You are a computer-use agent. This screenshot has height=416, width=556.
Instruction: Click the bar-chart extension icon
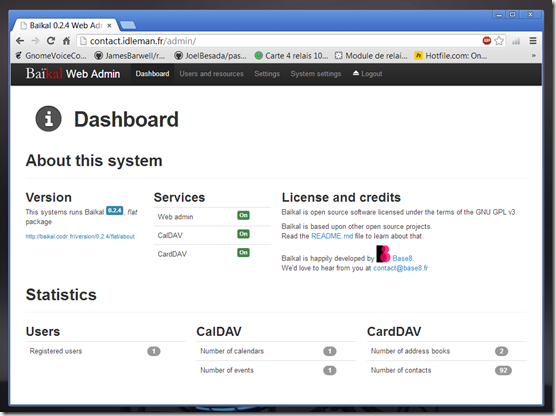tap(516, 41)
